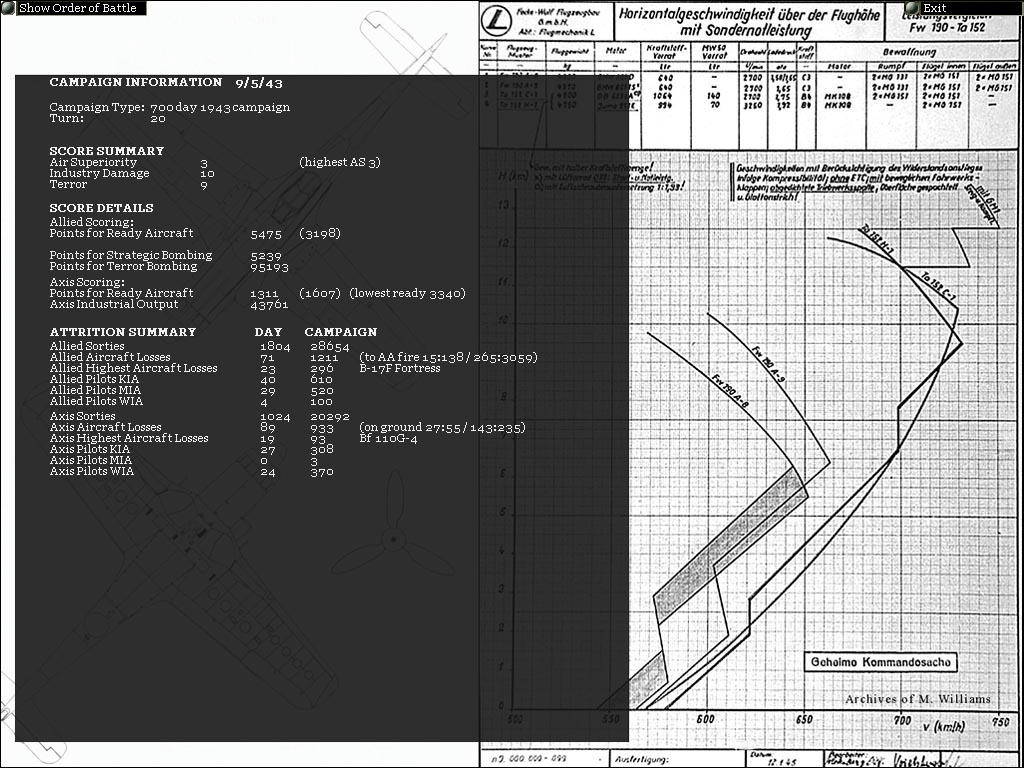
Task: Click the round bullet beside Exit
Action: [x=912, y=8]
